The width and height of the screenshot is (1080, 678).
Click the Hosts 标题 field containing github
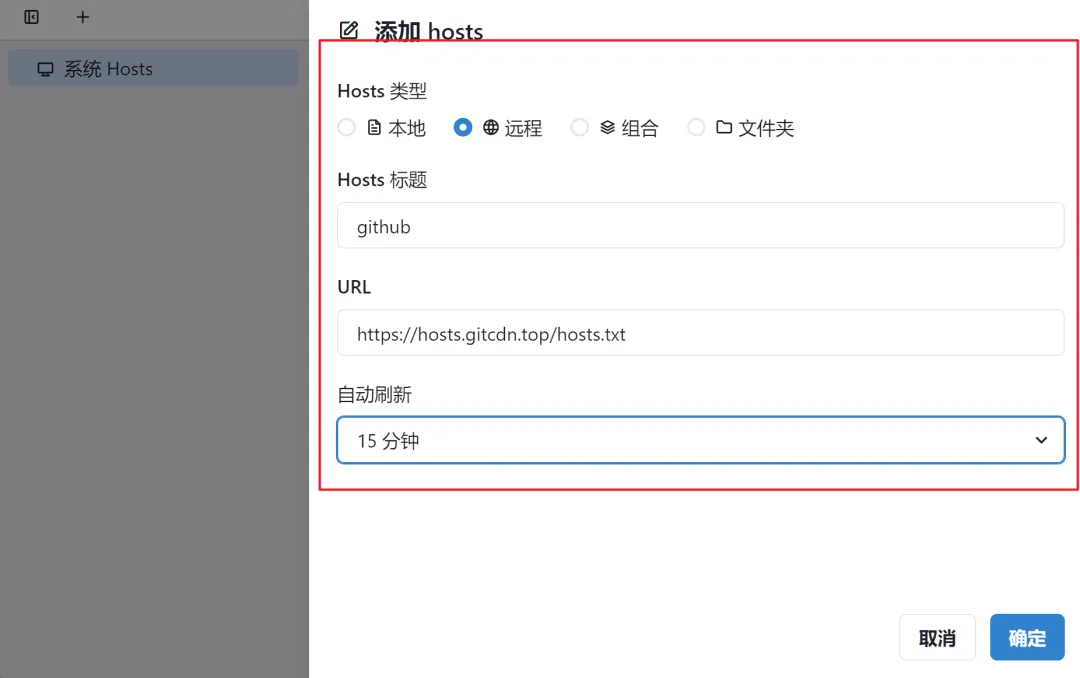pyautogui.click(x=700, y=226)
